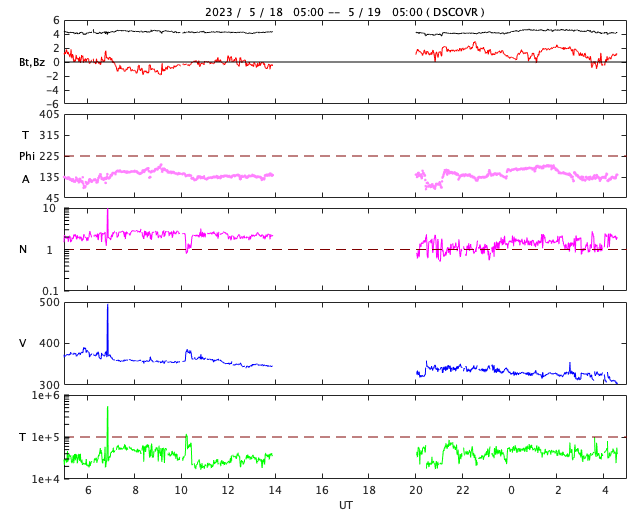Click the 'A' label below Phi

[x=26, y=179]
